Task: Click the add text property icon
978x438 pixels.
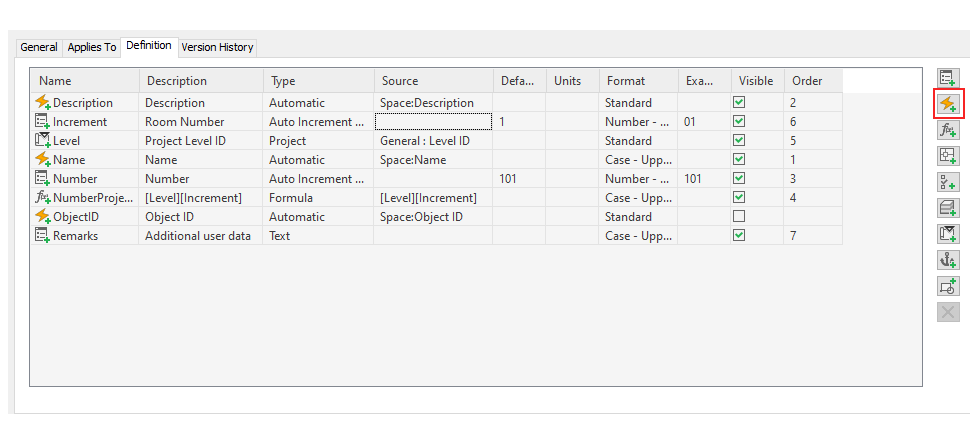Action: (x=948, y=77)
